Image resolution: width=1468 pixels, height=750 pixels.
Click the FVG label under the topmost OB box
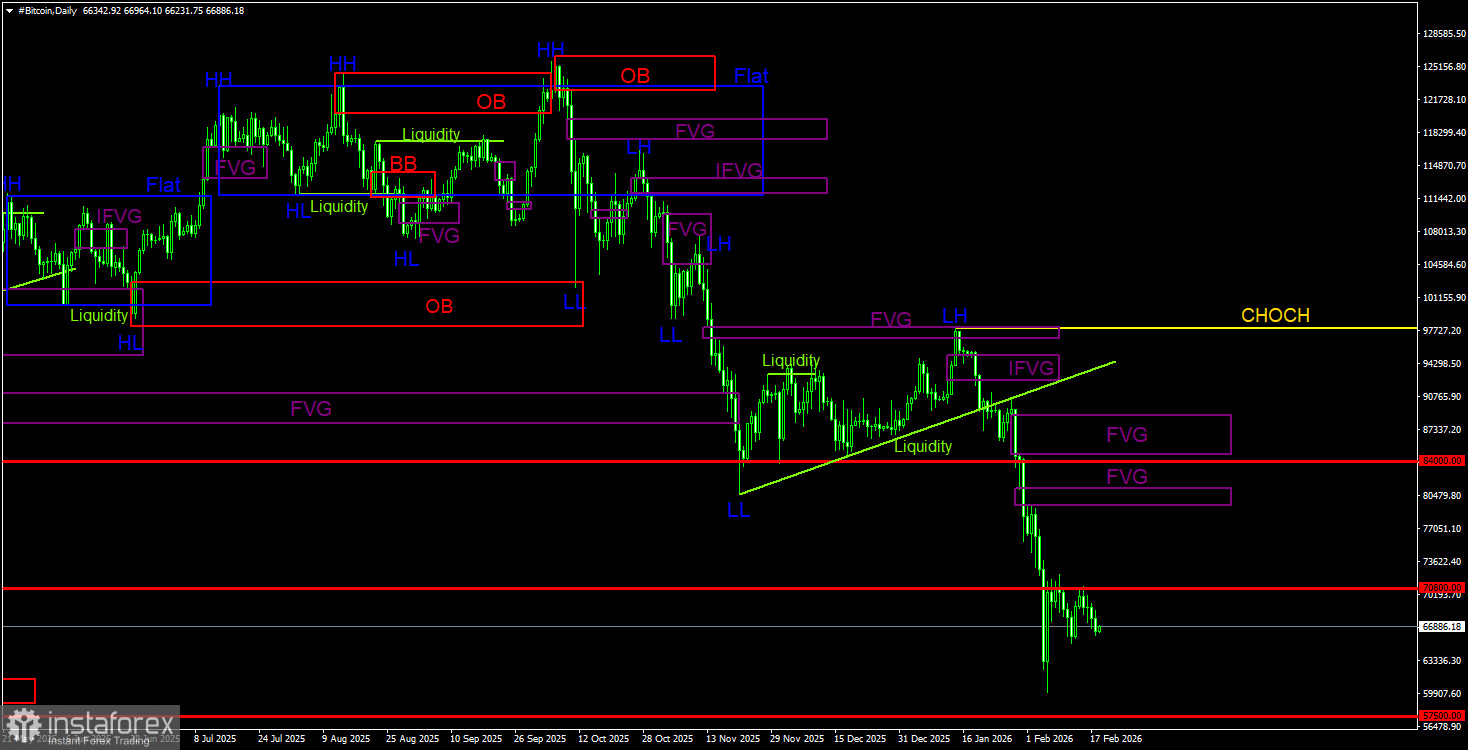(696, 131)
